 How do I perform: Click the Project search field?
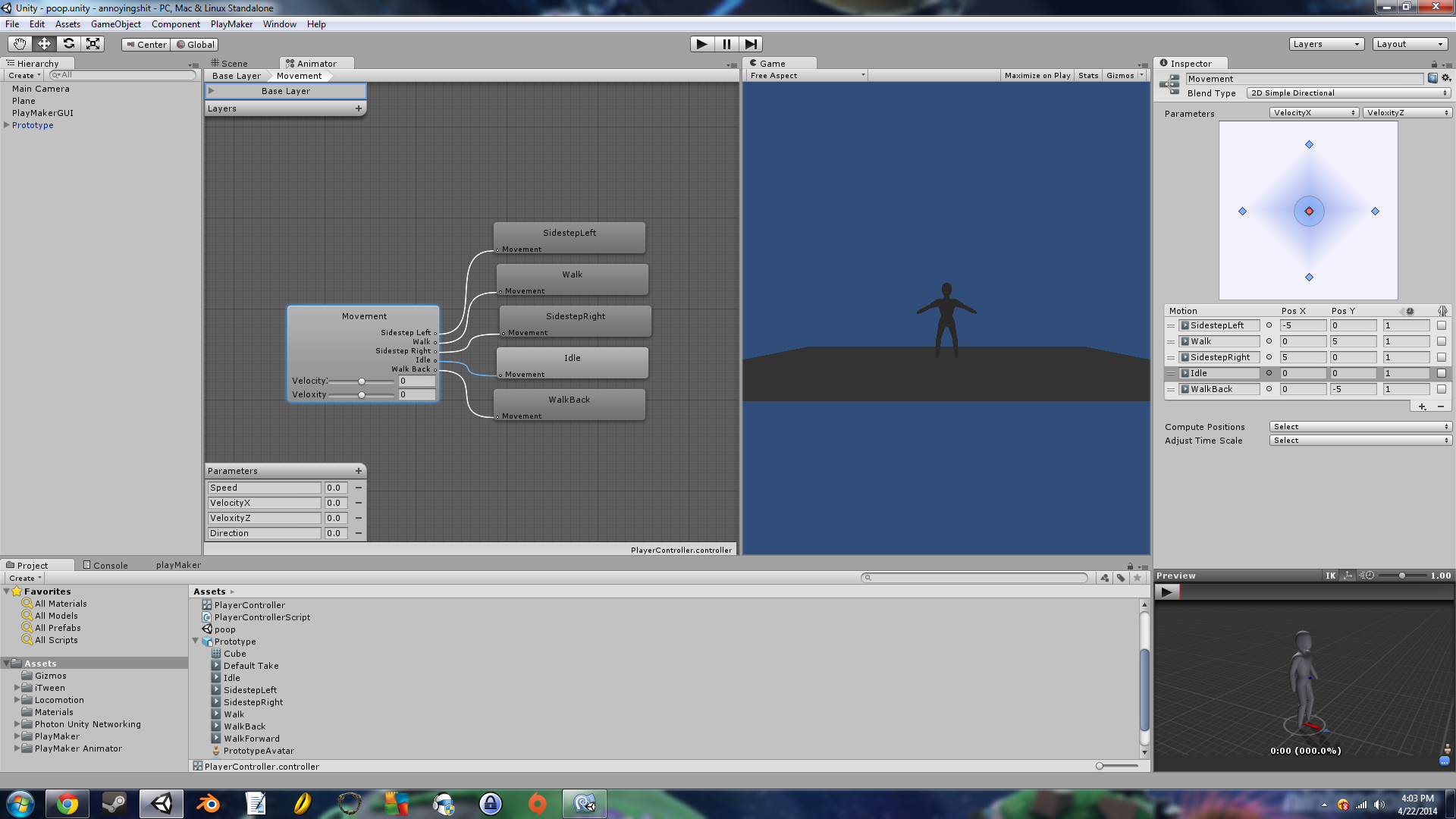974,578
